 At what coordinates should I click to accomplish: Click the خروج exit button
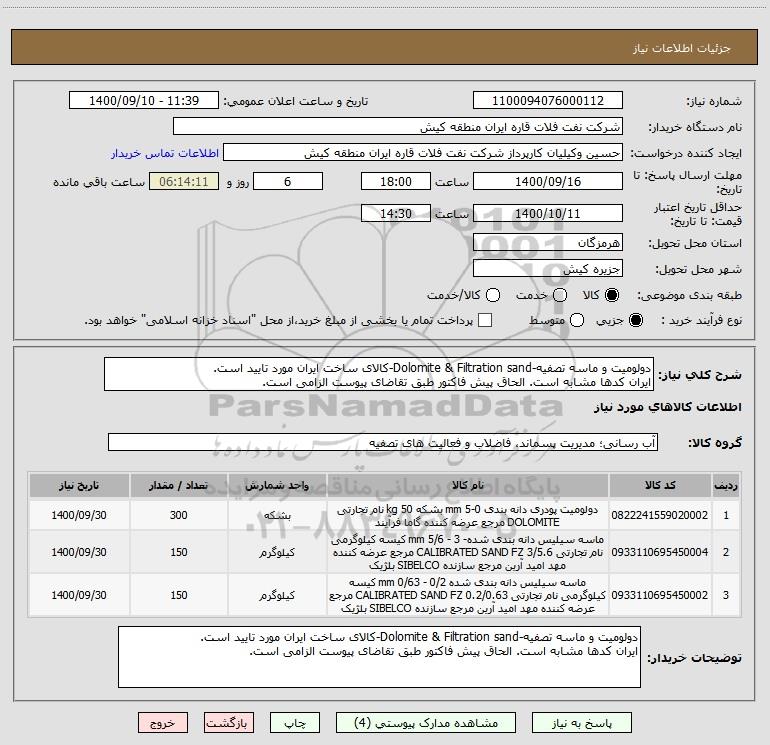point(163,723)
